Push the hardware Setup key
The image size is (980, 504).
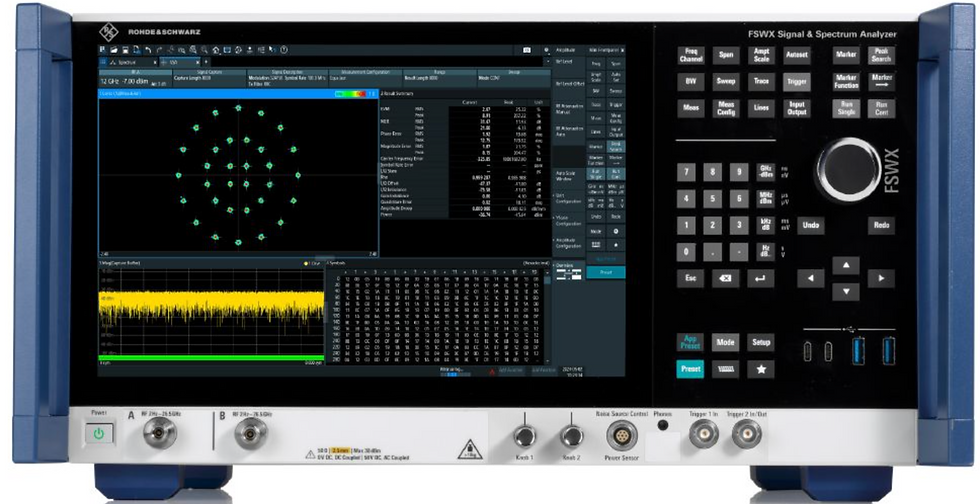[761, 342]
